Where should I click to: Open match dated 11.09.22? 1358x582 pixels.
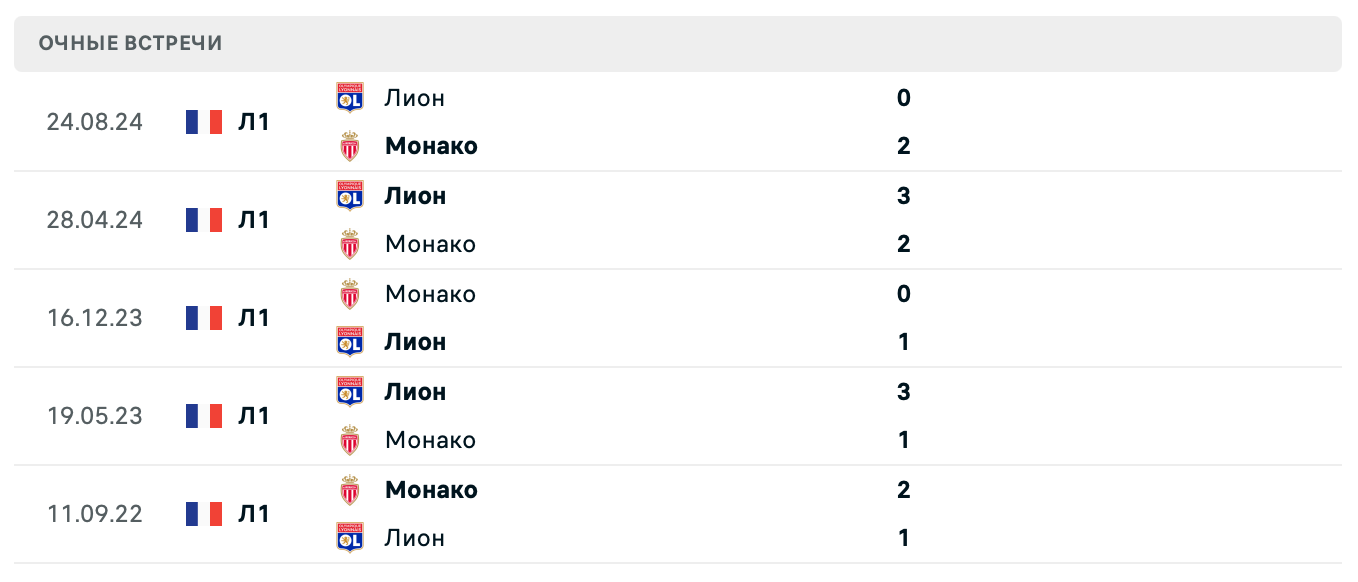pos(95,514)
